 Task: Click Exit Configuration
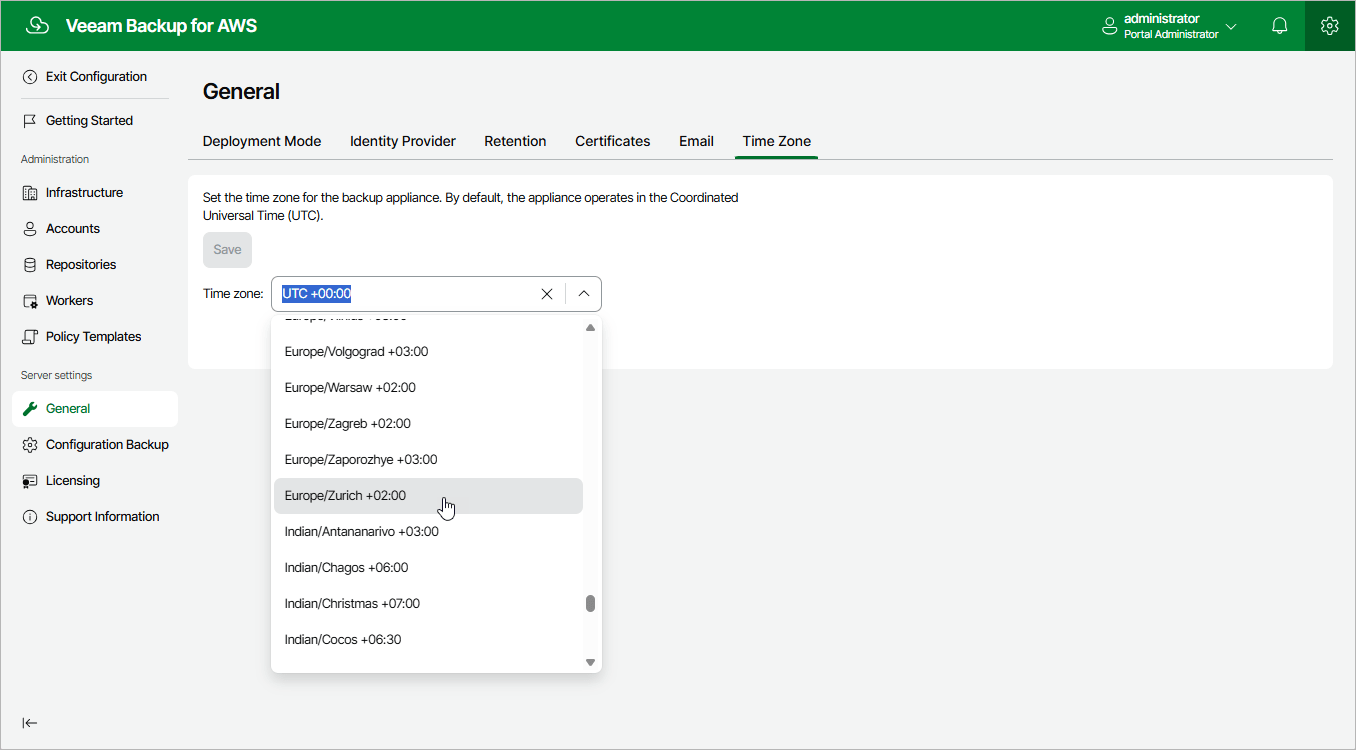[94, 76]
